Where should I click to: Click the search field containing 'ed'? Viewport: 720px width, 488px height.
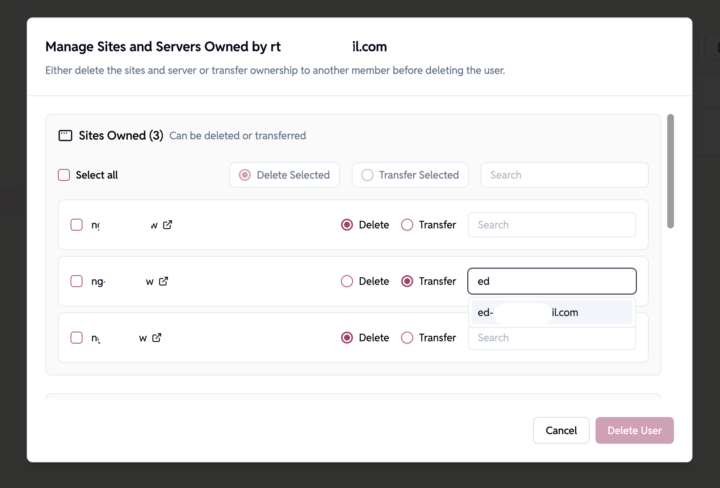click(x=551, y=281)
